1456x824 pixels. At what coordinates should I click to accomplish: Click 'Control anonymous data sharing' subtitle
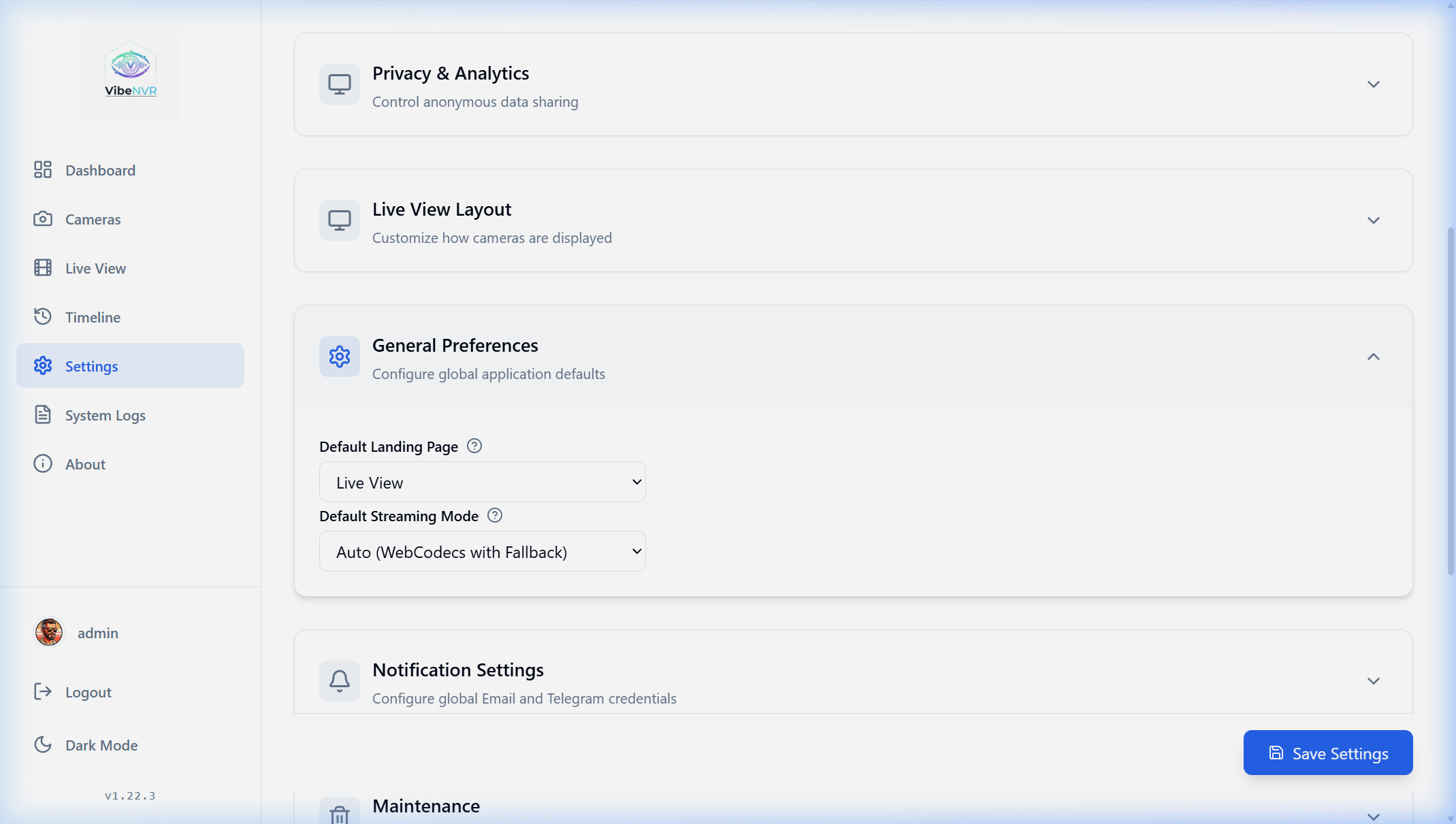tap(475, 101)
